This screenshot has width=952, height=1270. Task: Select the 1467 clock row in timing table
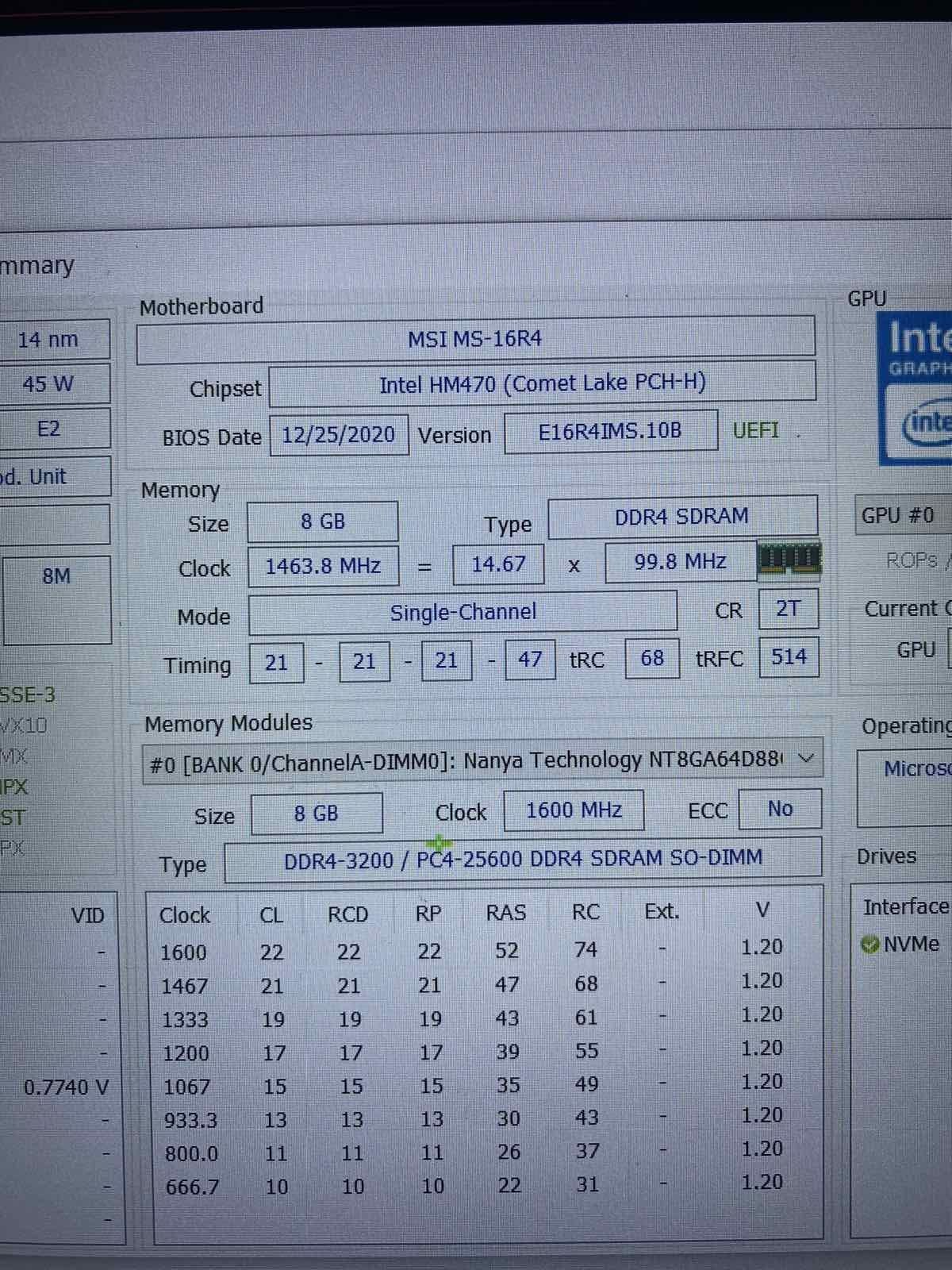[472, 984]
